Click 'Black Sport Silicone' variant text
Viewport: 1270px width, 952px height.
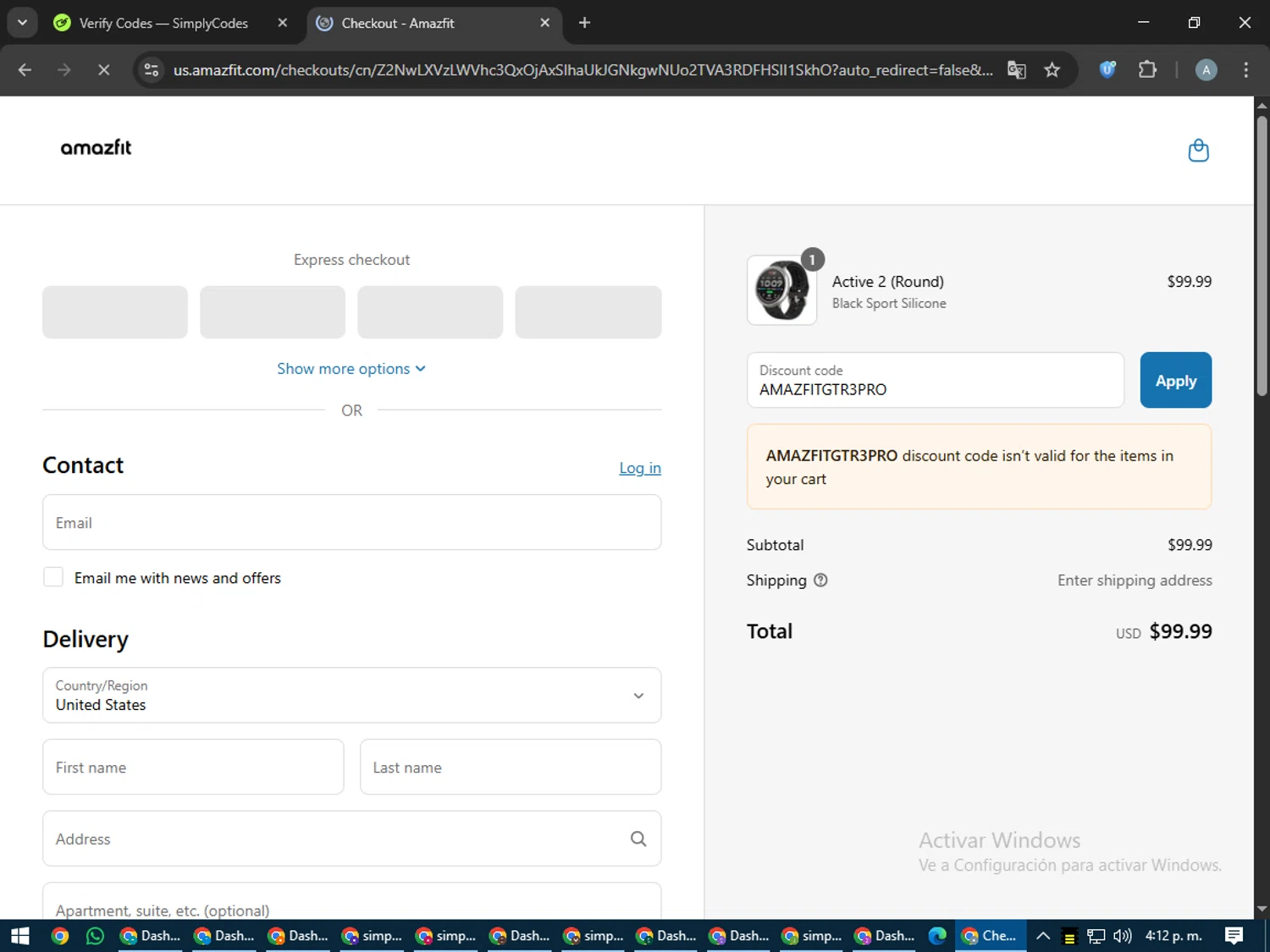[x=889, y=303]
